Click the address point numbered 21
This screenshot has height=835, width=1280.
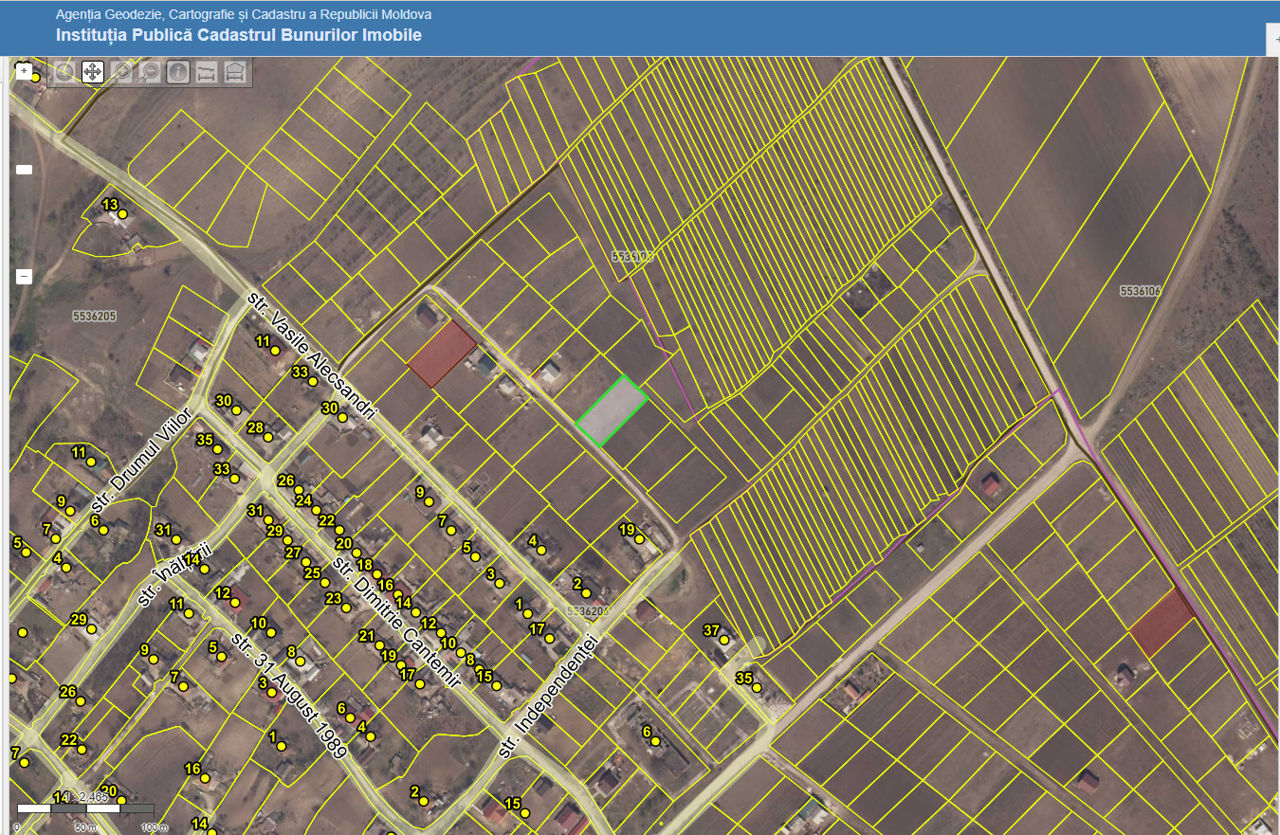[379, 645]
